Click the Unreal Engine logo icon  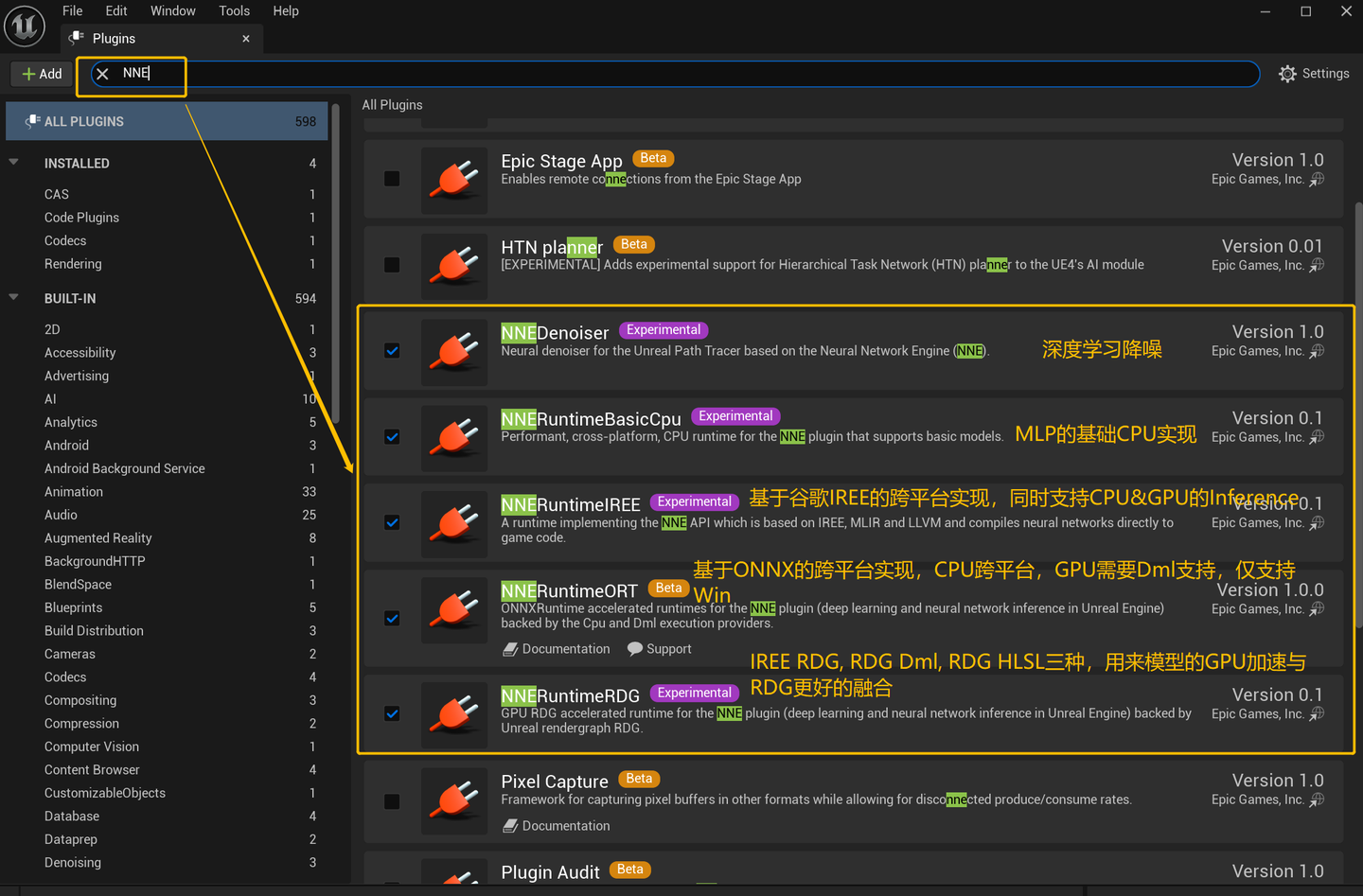pos(25,26)
